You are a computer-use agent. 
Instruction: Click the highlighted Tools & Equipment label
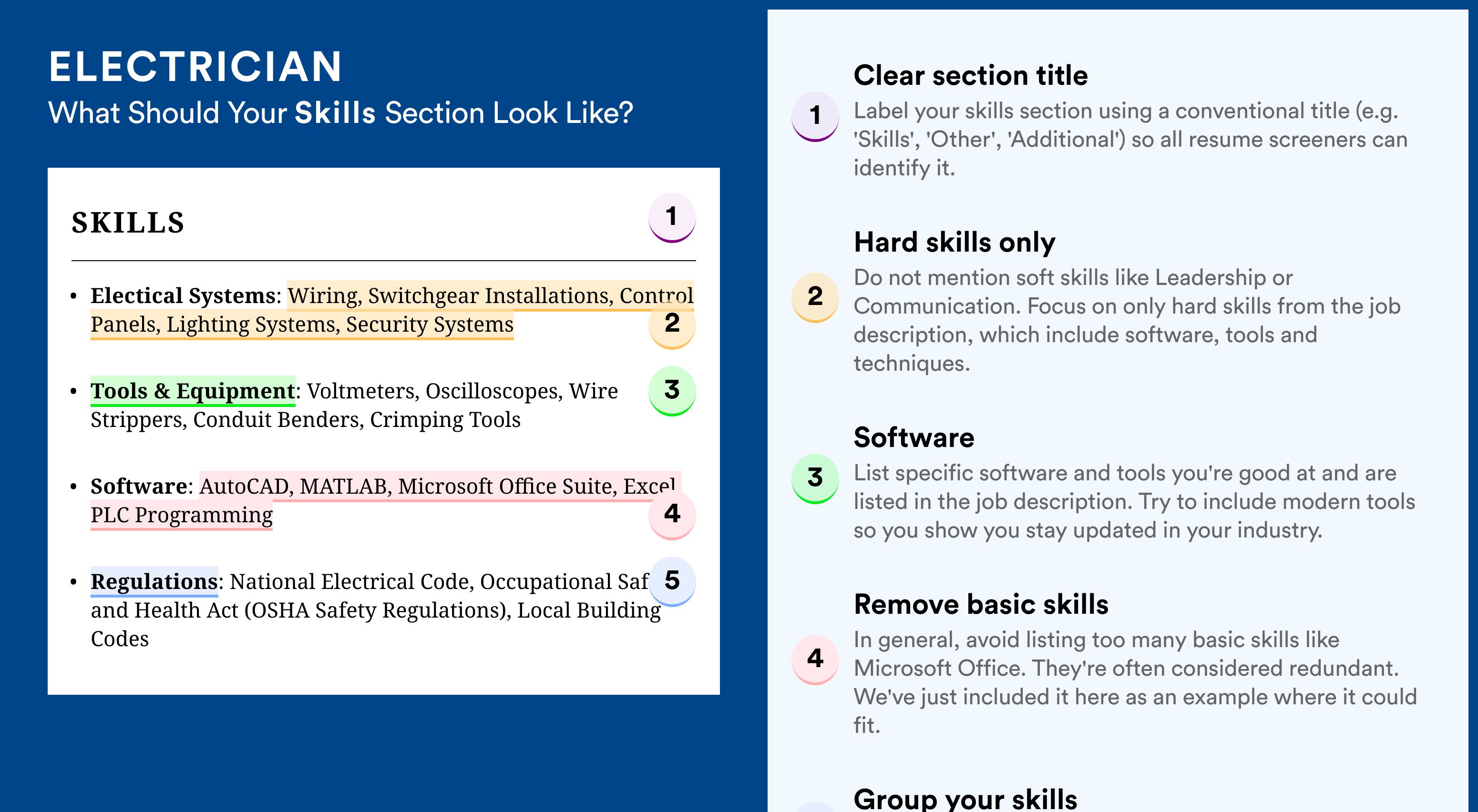pos(193,391)
